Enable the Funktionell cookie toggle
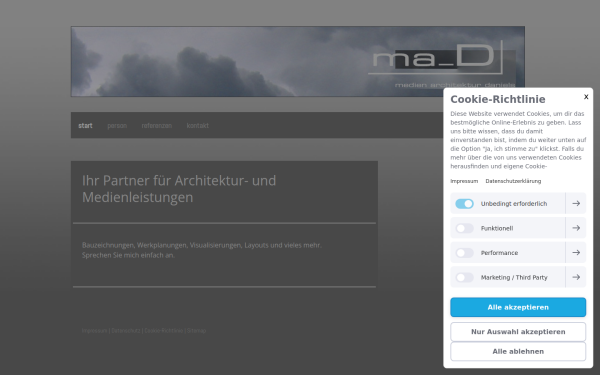This screenshot has height=375, width=600. [x=464, y=228]
